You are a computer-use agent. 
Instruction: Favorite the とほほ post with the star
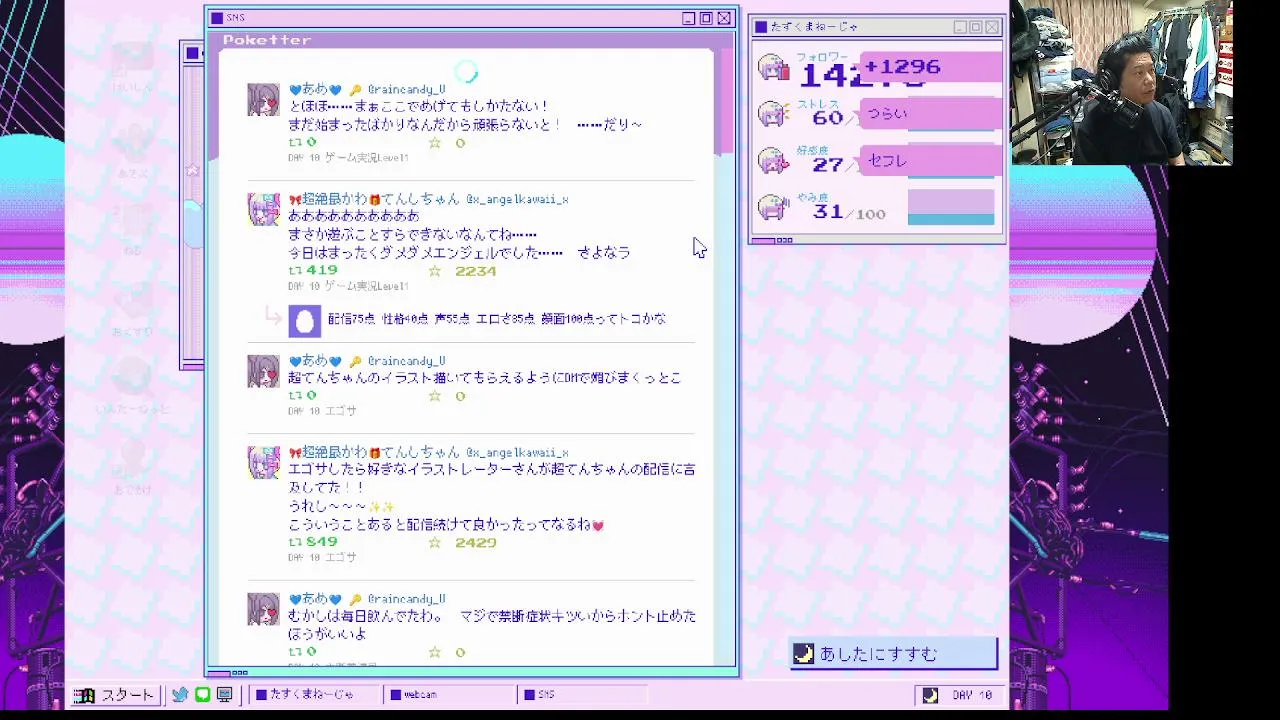434,143
